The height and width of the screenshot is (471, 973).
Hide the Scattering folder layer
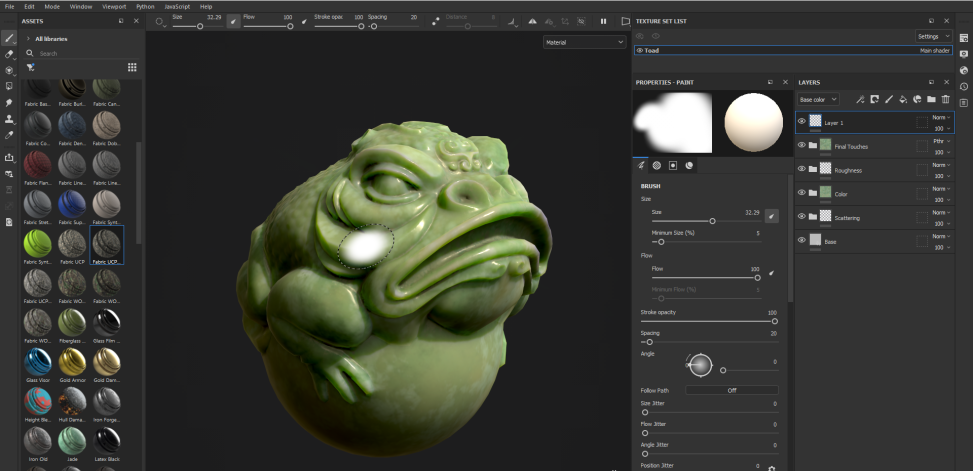[802, 217]
